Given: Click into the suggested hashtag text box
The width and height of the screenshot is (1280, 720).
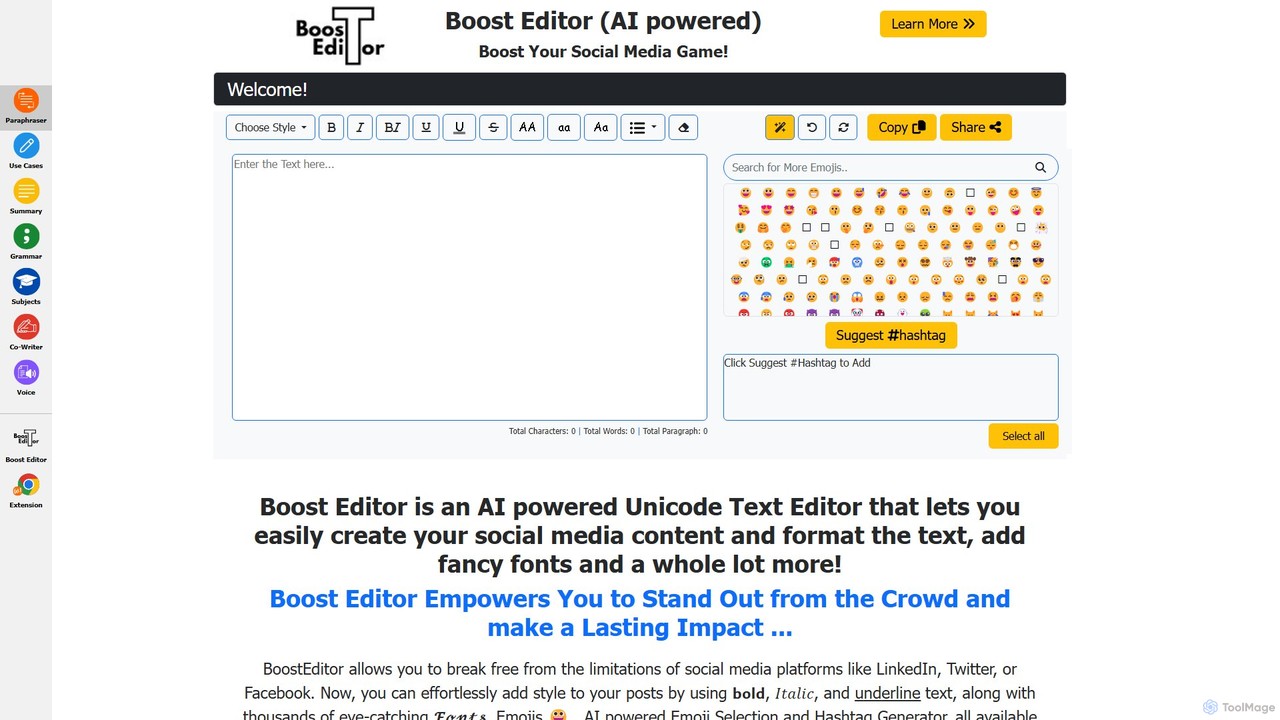Looking at the screenshot, I should pyautogui.click(x=891, y=387).
